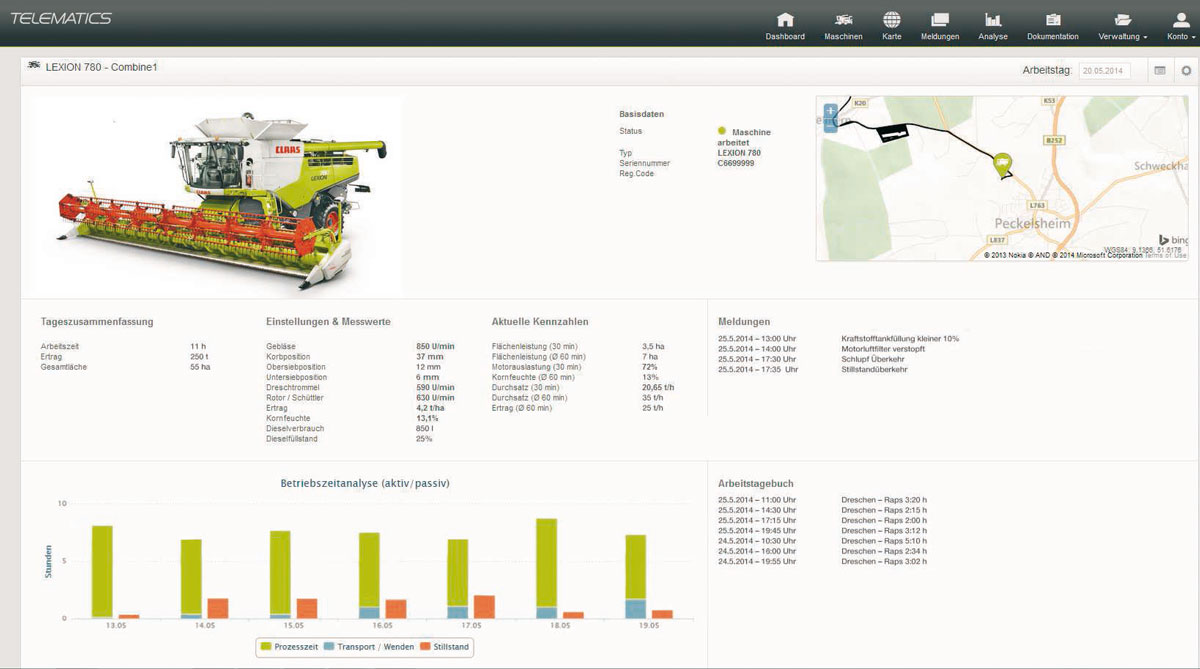Expand the Konto account dropdown

tap(1180, 26)
